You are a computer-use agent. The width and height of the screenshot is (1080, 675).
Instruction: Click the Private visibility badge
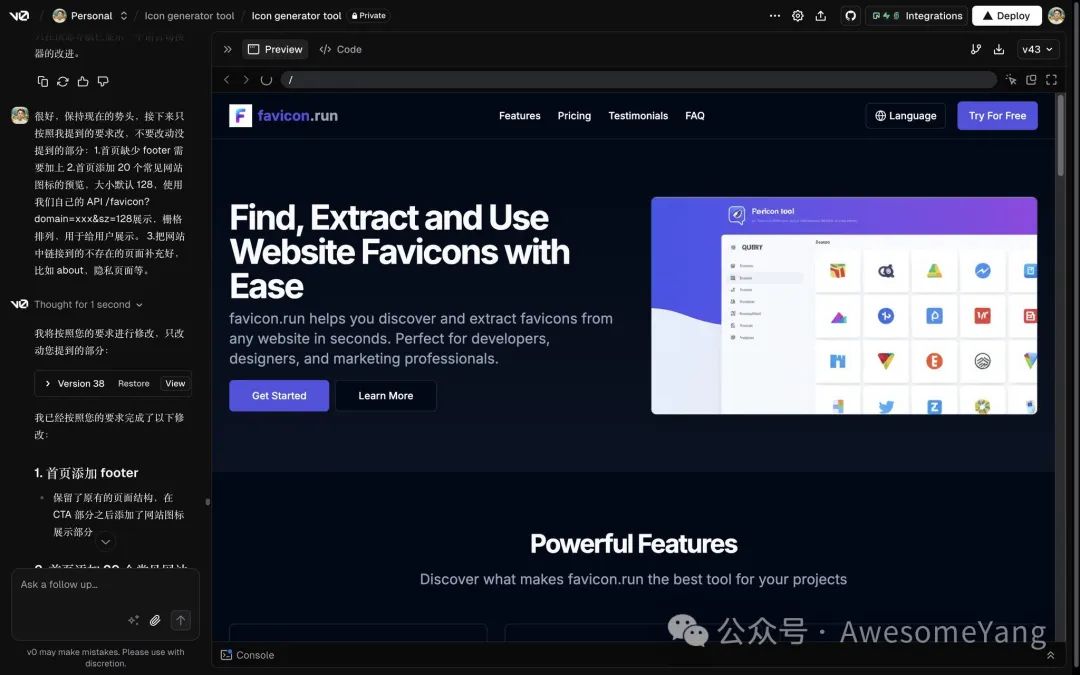[368, 15]
